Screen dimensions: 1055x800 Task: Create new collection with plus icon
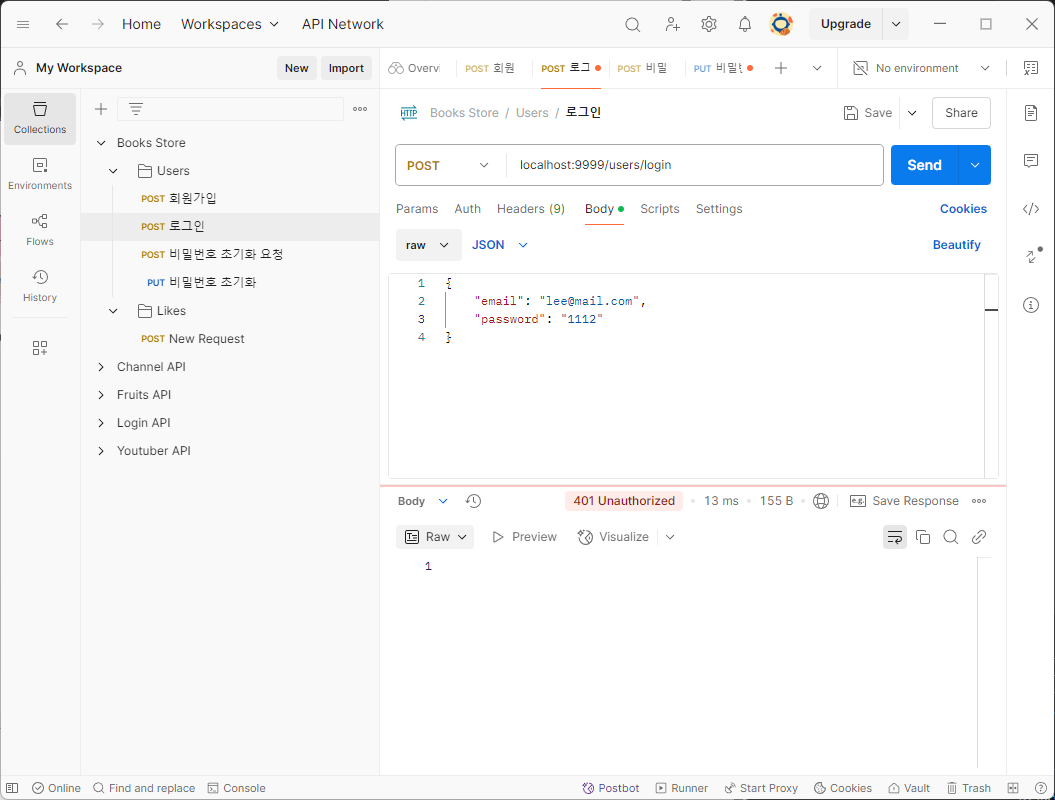(x=101, y=109)
